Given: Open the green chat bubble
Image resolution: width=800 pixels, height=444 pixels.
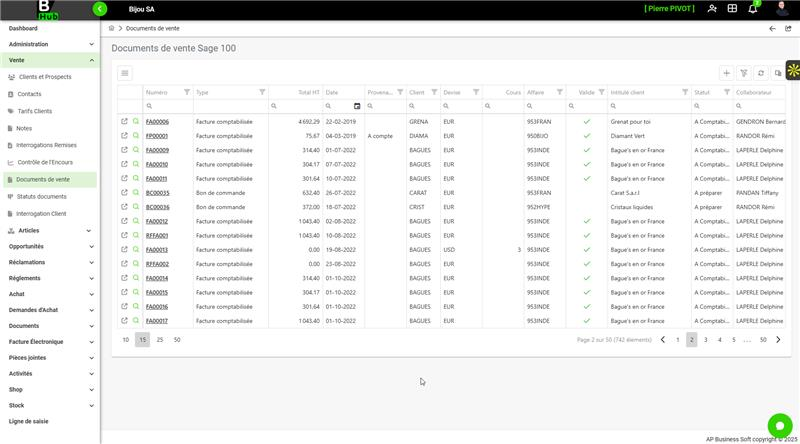Looking at the screenshot, I should click(780, 426).
